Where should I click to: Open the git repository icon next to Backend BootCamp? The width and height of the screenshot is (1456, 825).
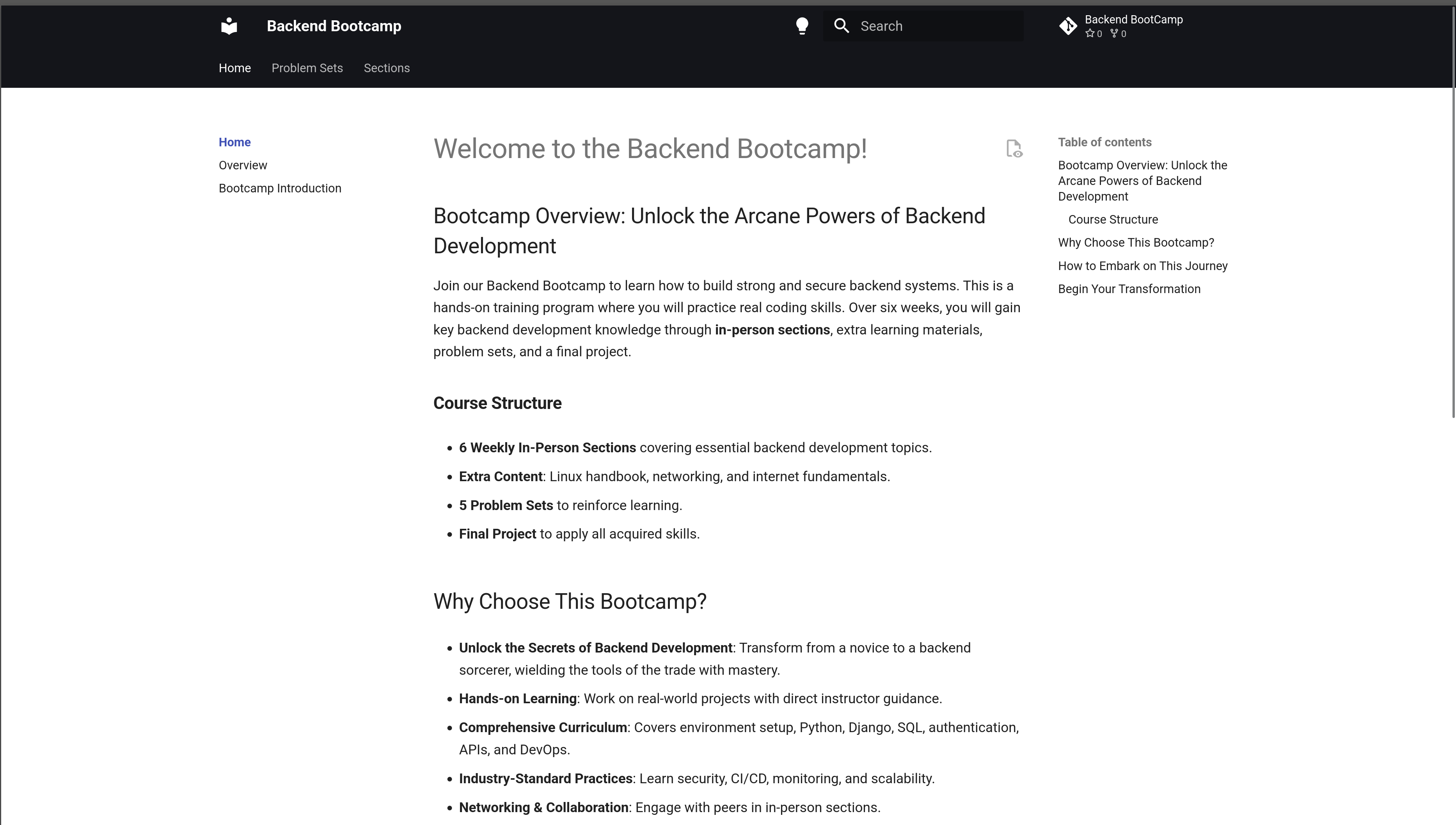tap(1068, 25)
